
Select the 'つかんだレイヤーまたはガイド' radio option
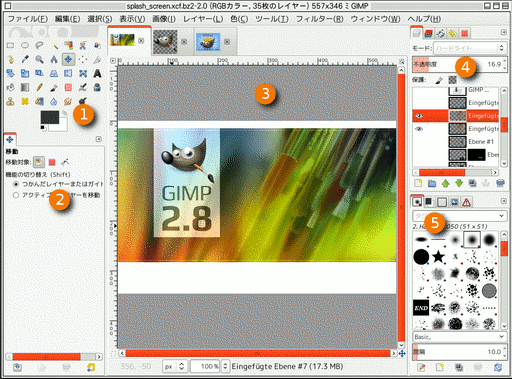[x=16, y=184]
